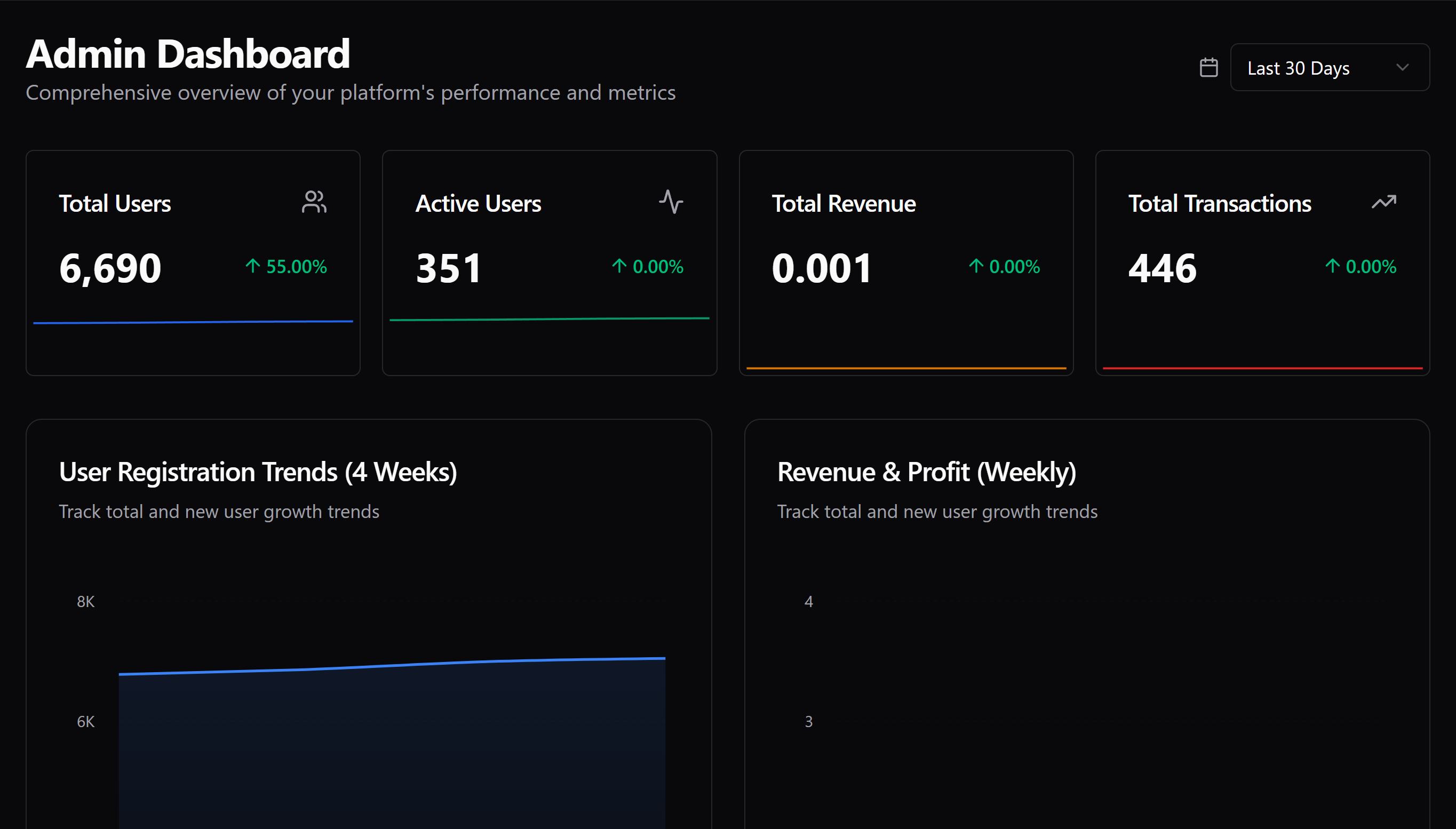This screenshot has width=1456, height=829.
Task: Select the users icon on Total Users card
Action: click(x=315, y=202)
